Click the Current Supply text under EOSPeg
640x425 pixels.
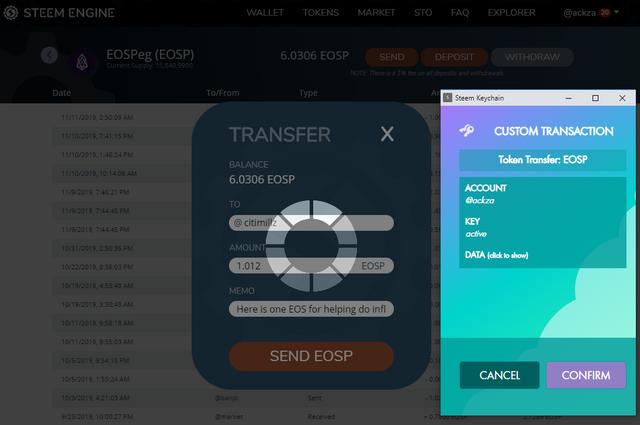(x=149, y=66)
